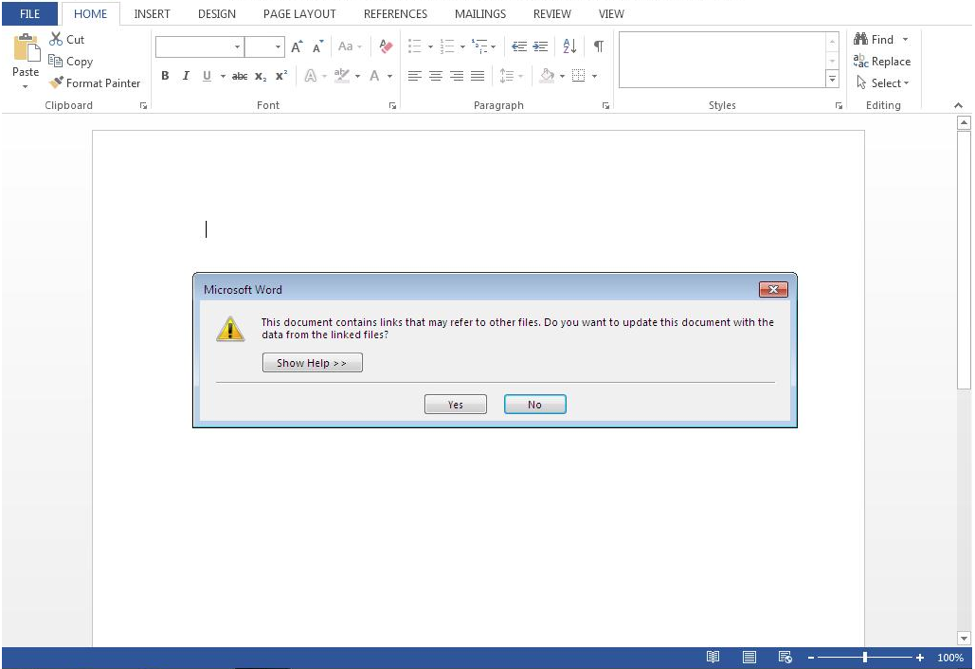Expand the Show Help section
975x669 pixels.
point(312,363)
